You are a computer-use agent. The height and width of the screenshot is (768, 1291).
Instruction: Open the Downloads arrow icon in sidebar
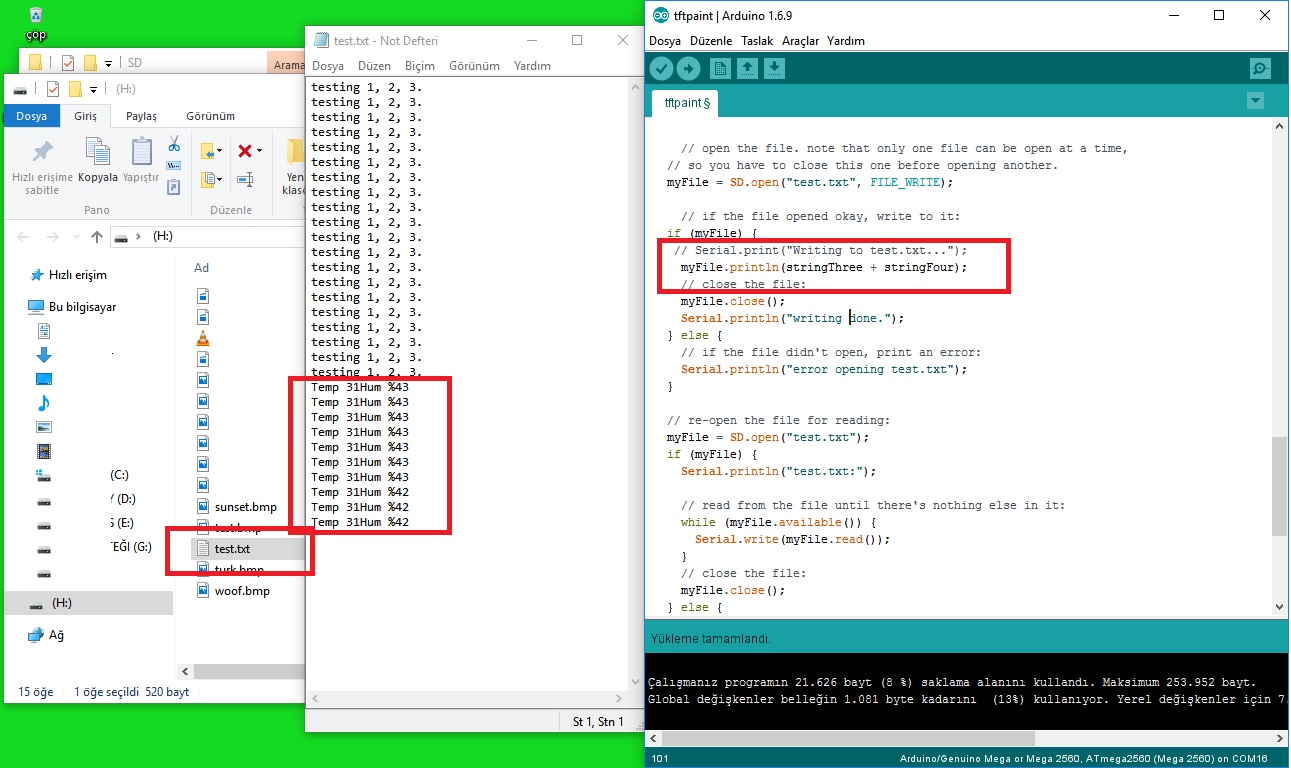click(43, 355)
